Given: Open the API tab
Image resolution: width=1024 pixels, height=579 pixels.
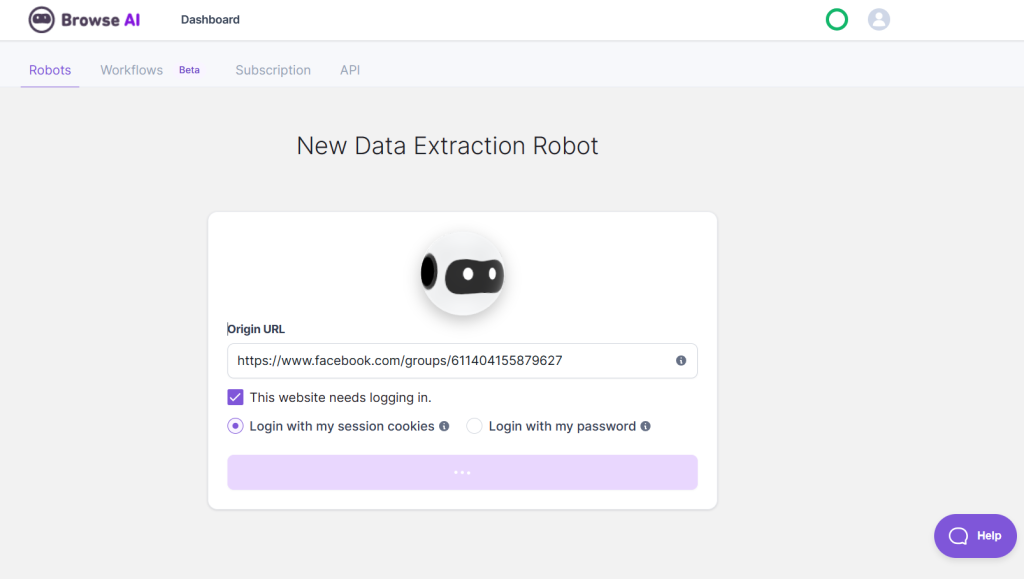Looking at the screenshot, I should point(350,70).
